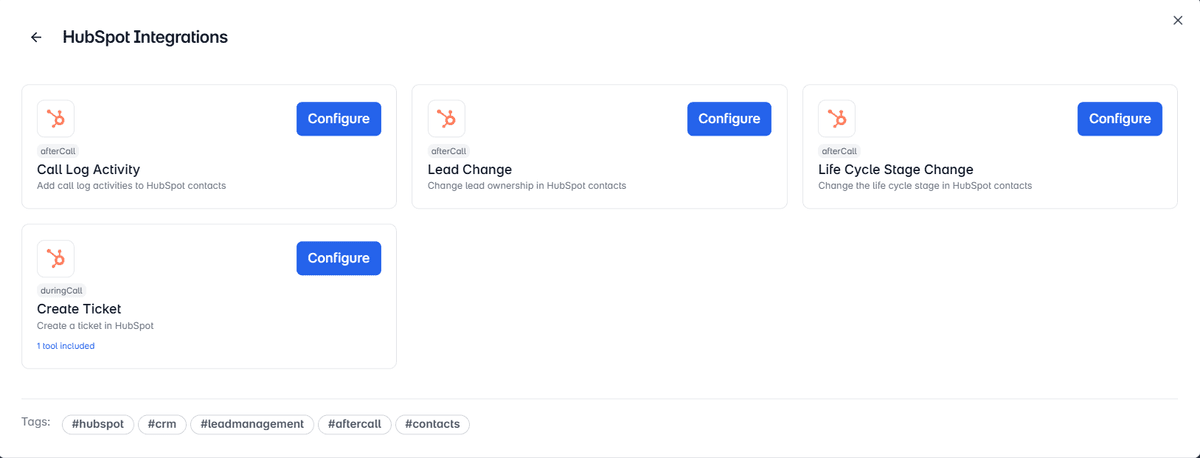The width and height of the screenshot is (1200, 458).
Task: Click the back arrow beside HubSpot Integrations
Action: coord(36,37)
